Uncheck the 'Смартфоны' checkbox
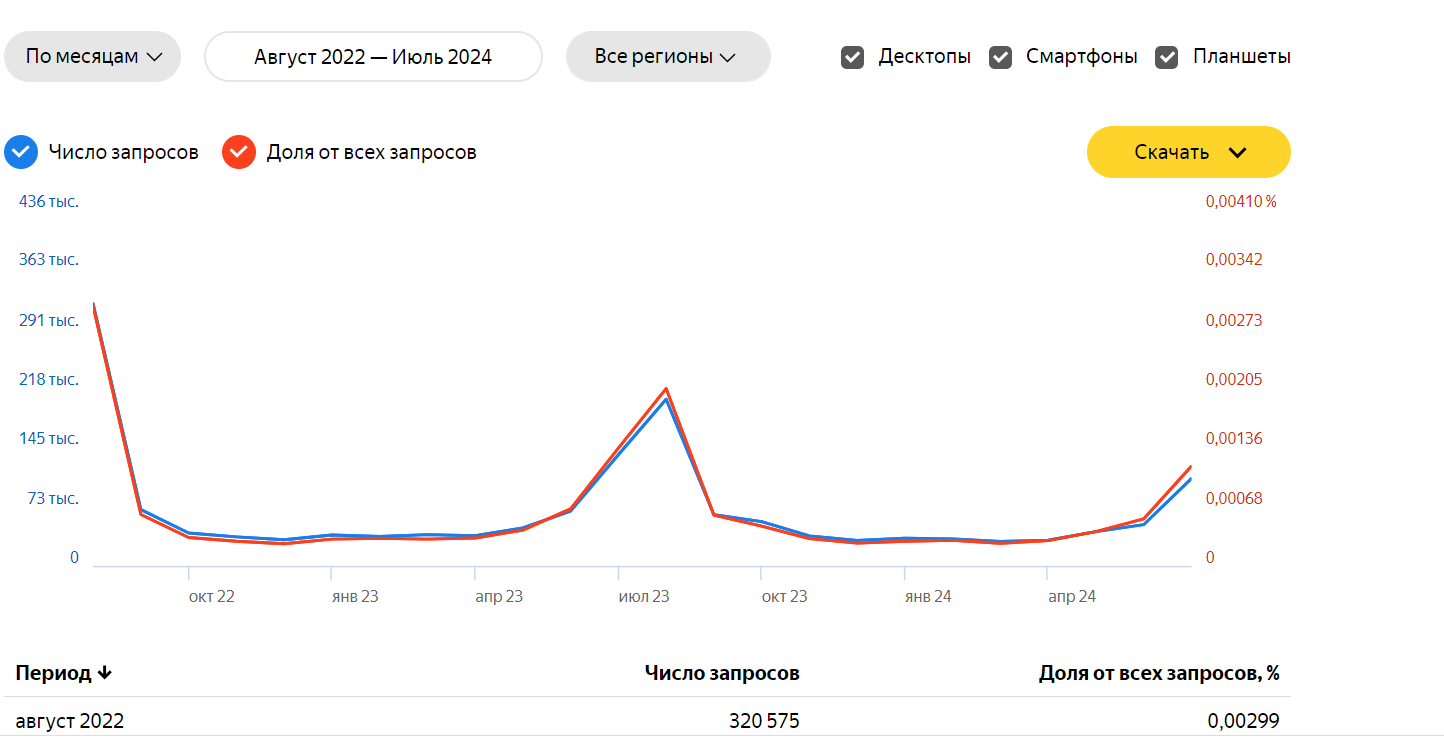 coord(1000,57)
